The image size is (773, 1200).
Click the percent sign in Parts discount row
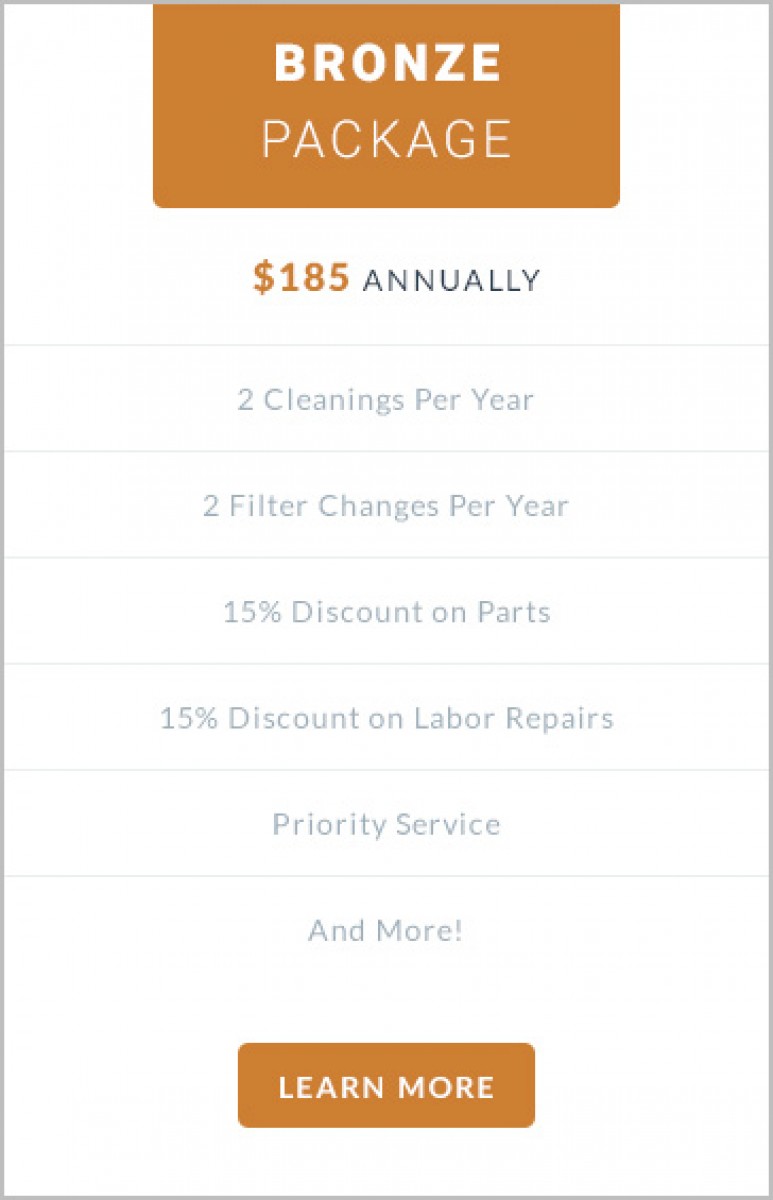click(272, 612)
